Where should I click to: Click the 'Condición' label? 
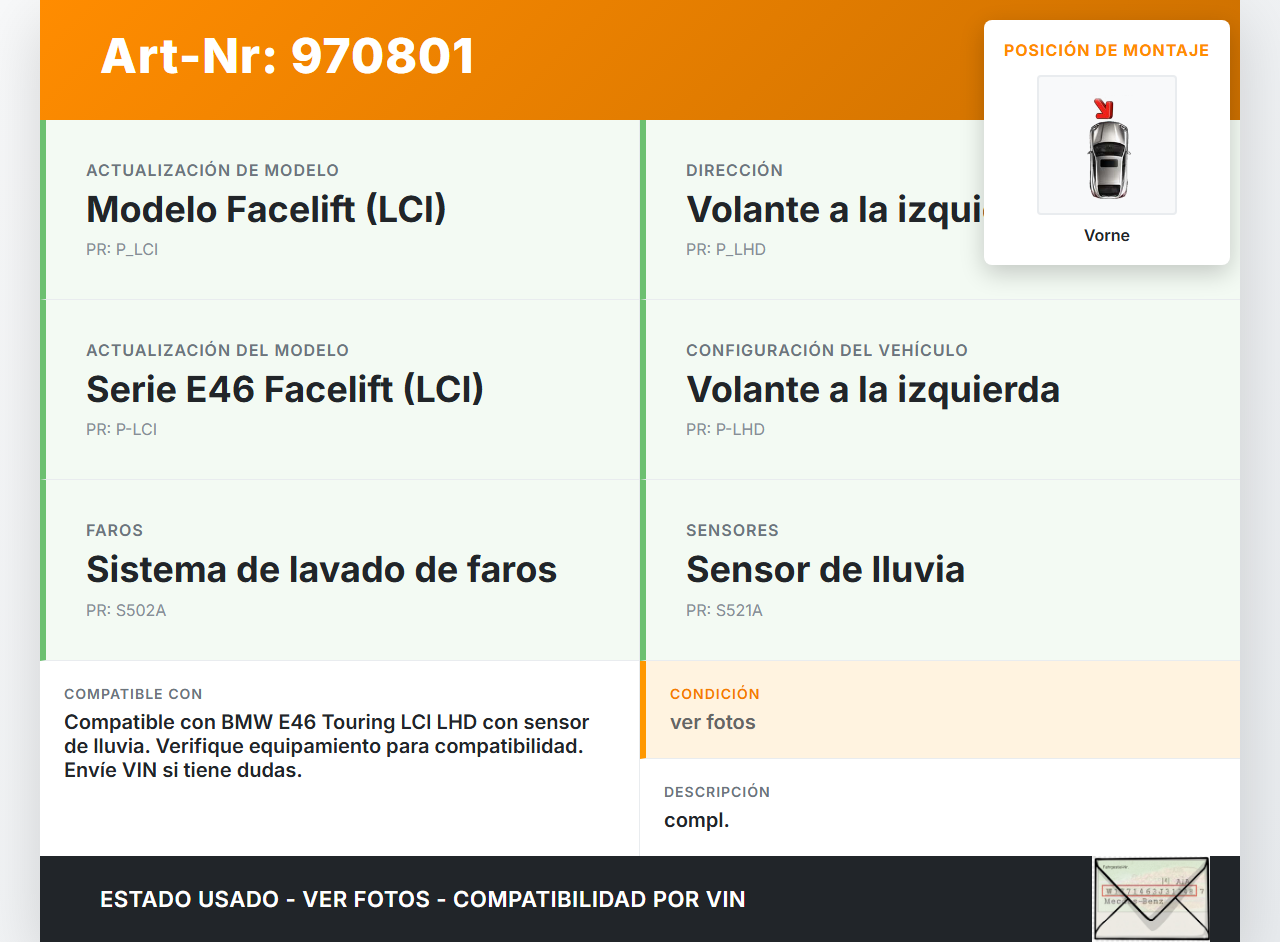click(715, 694)
